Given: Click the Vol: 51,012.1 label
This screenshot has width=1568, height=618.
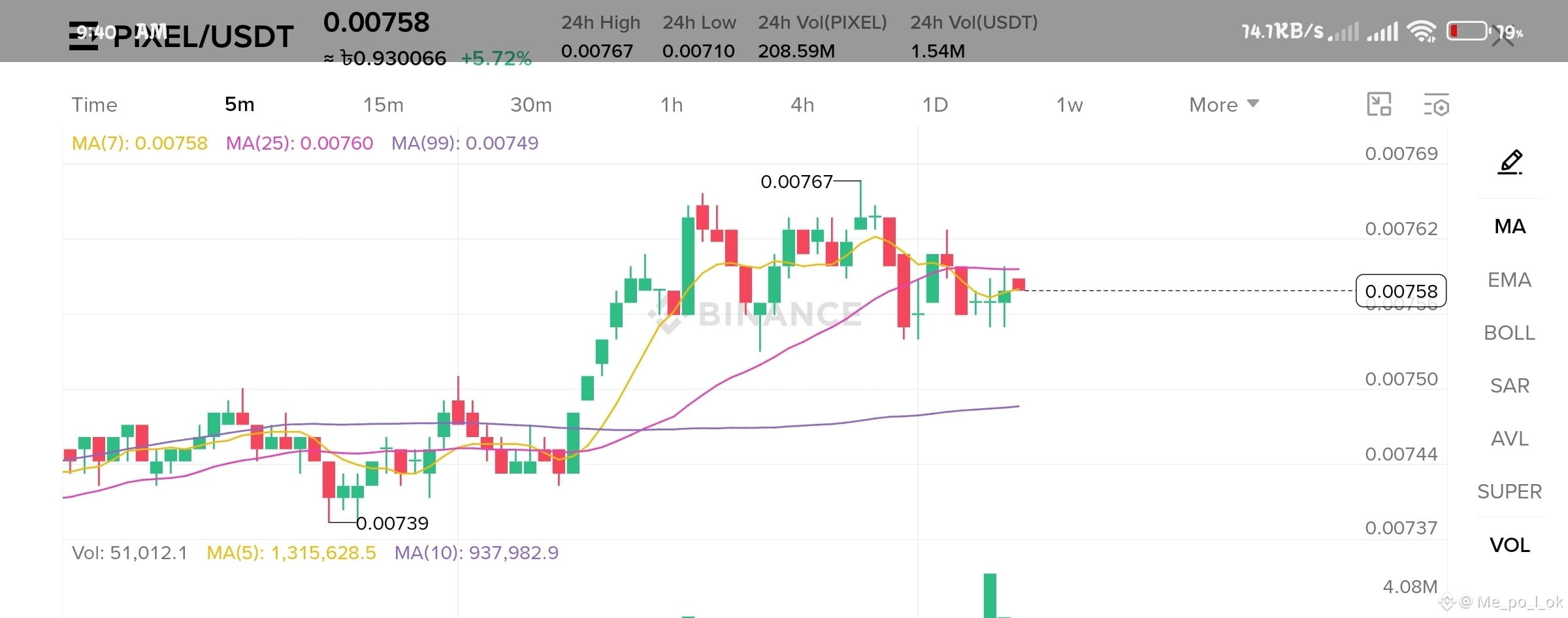Looking at the screenshot, I should (129, 553).
